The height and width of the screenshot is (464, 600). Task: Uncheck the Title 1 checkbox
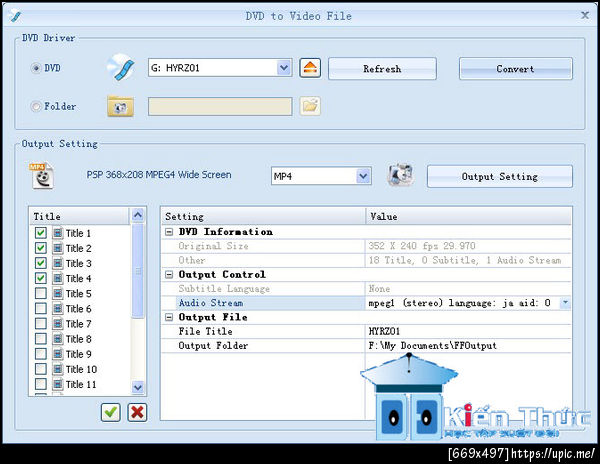pos(41,233)
